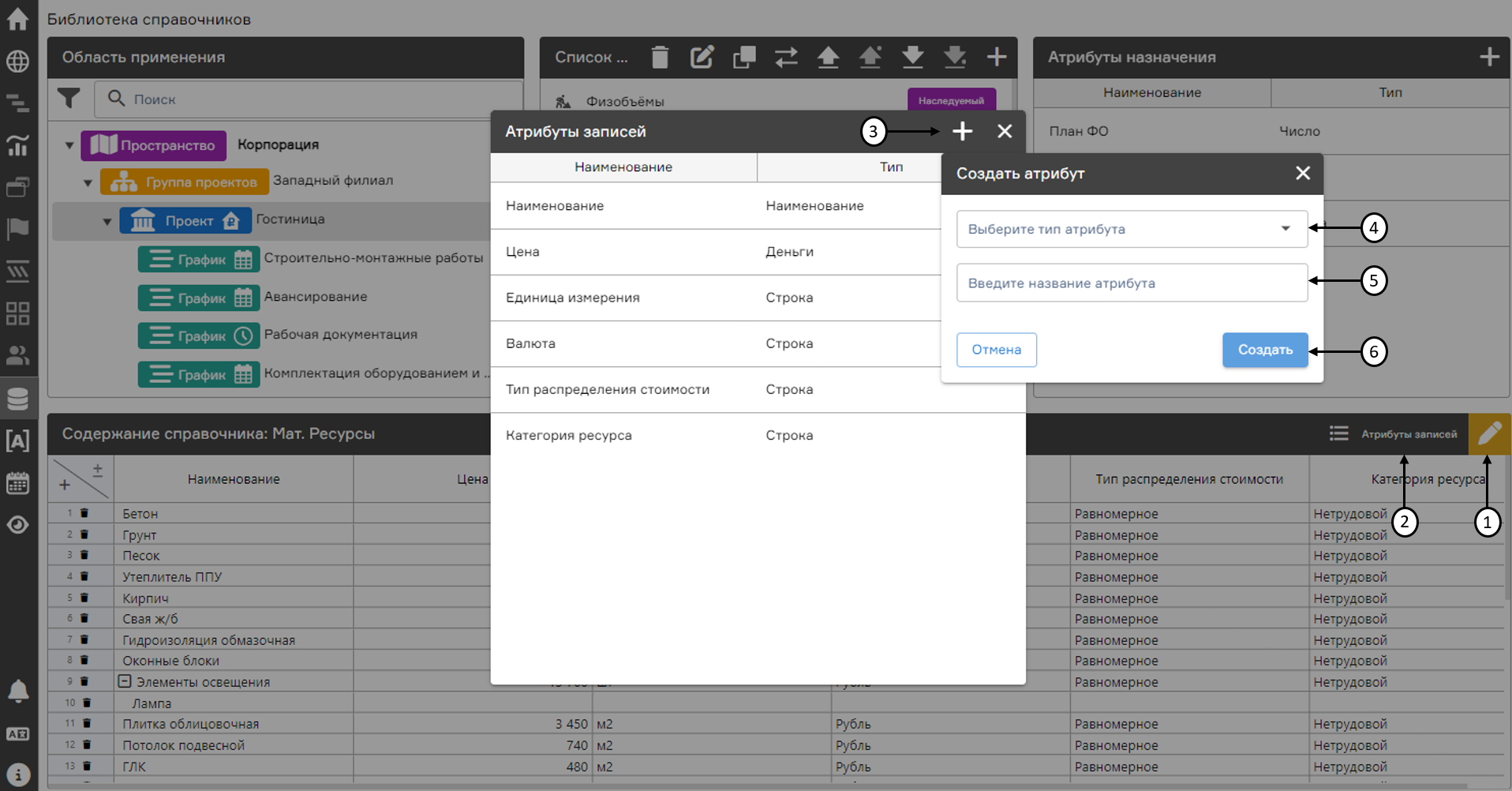Click the Наименование column header in content table
Image resolution: width=1512 pixels, height=791 pixels.
[234, 479]
